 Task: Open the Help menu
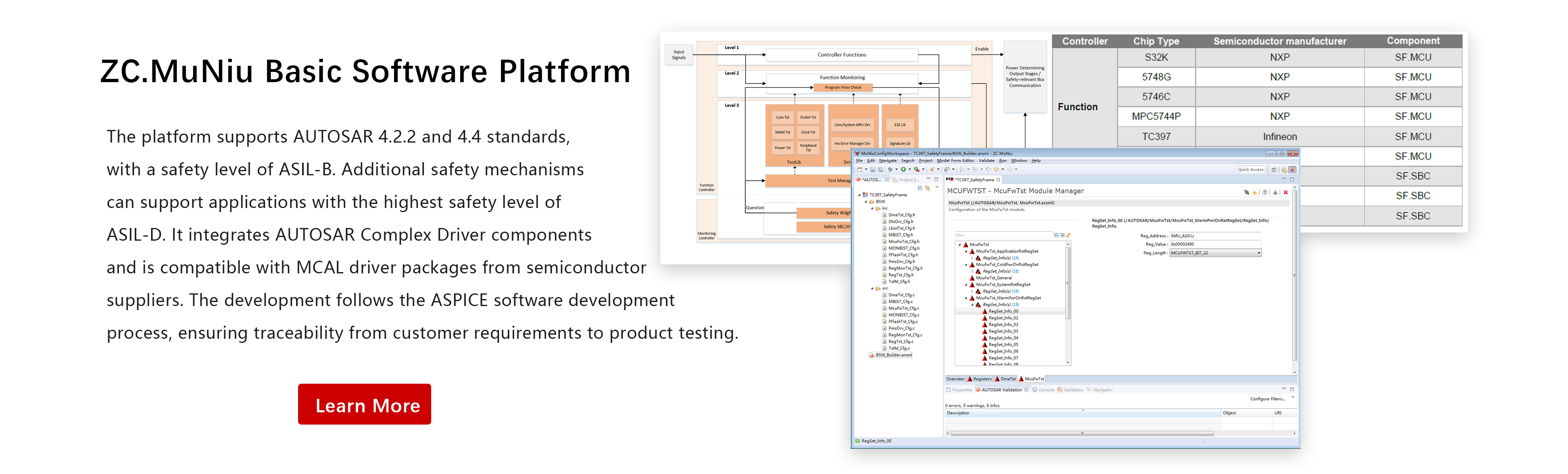(x=1036, y=161)
